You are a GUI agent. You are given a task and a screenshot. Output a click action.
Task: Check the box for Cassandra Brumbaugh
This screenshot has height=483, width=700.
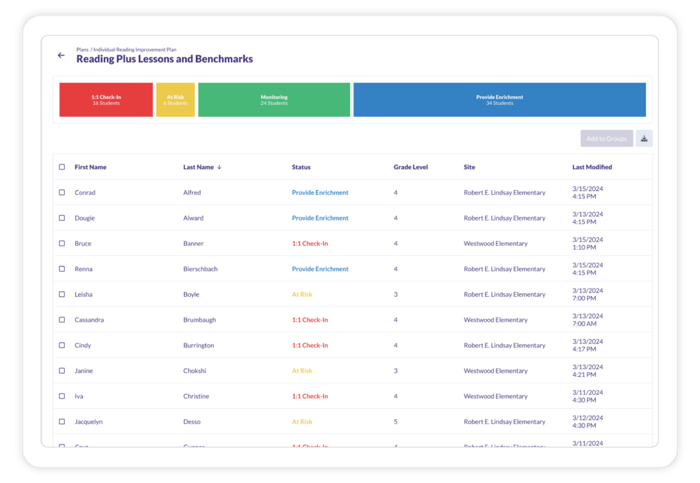click(62, 320)
